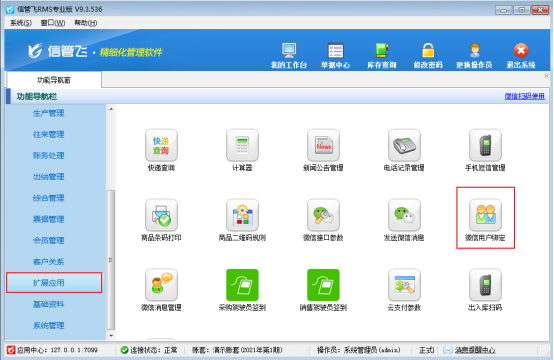Open 微信用户绑定 user binding icon

(x=485, y=215)
